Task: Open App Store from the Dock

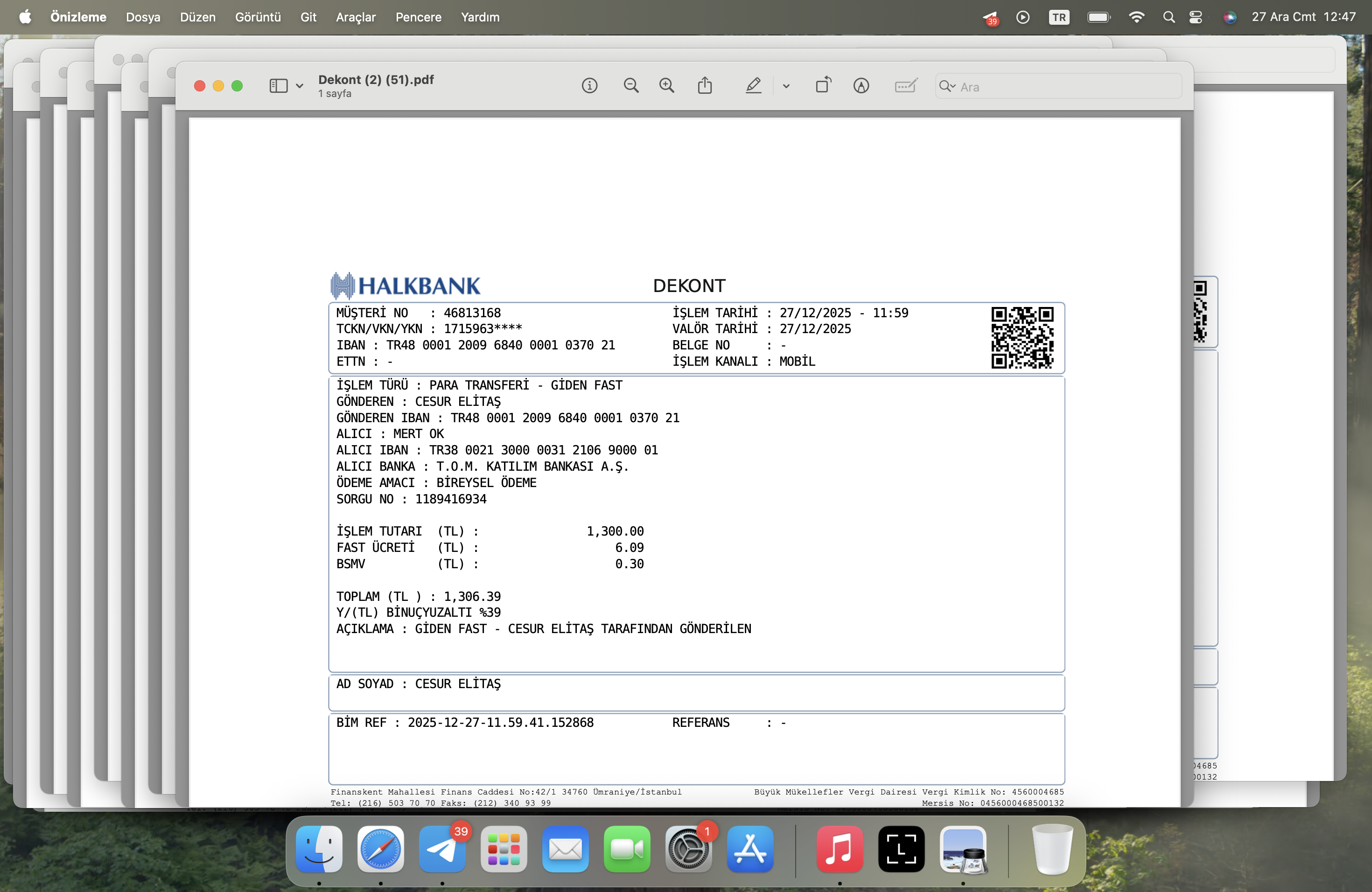Action: [x=750, y=849]
